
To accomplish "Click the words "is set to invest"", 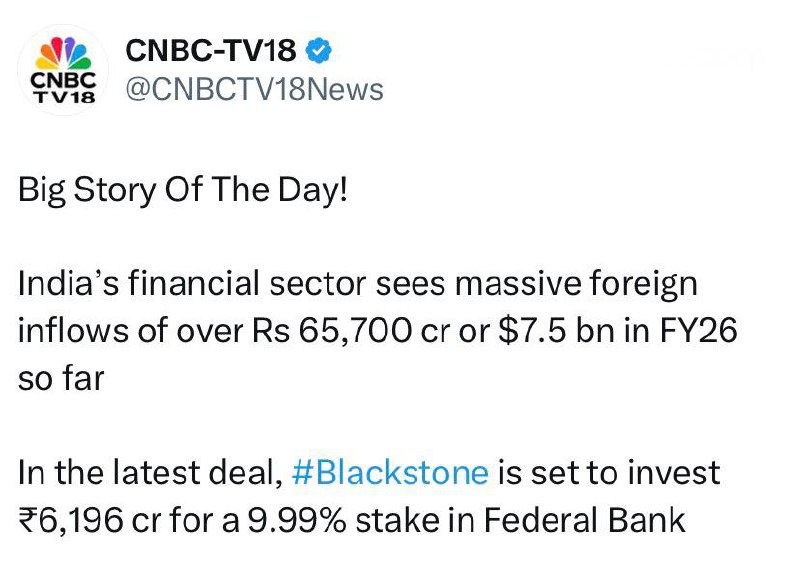I will coord(608,472).
